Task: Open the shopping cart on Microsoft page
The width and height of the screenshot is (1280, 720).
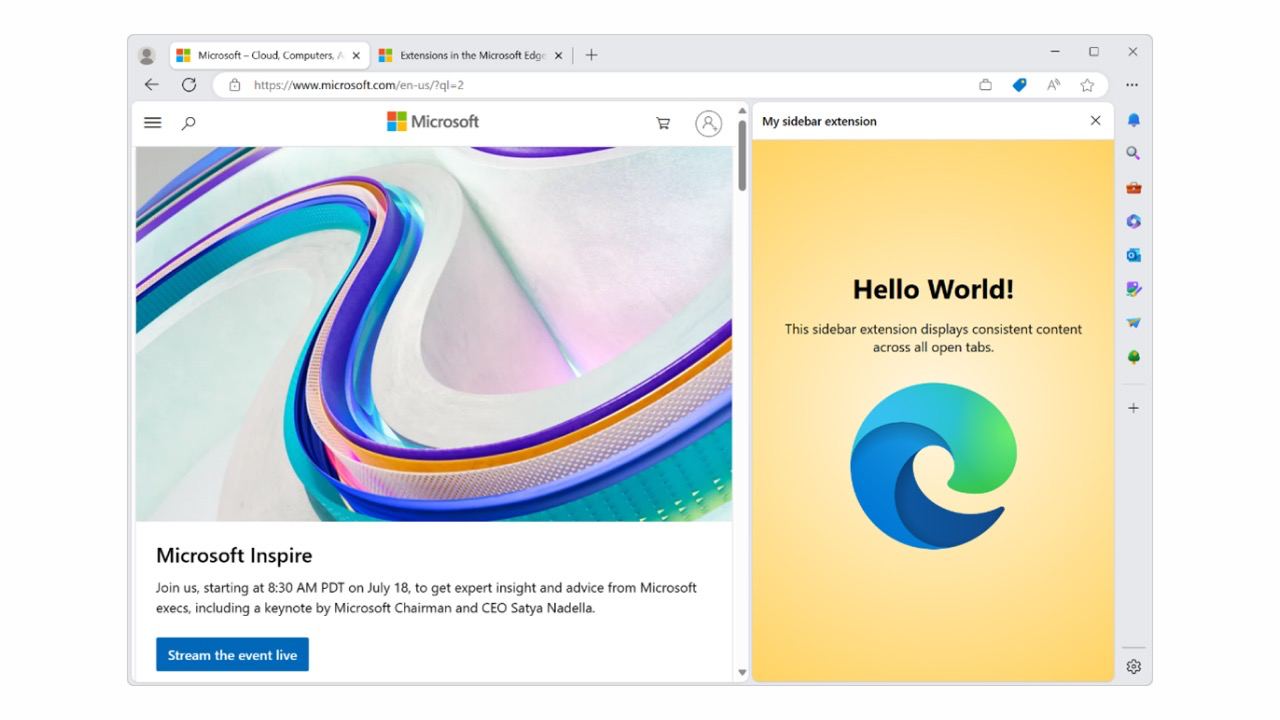Action: (x=662, y=123)
